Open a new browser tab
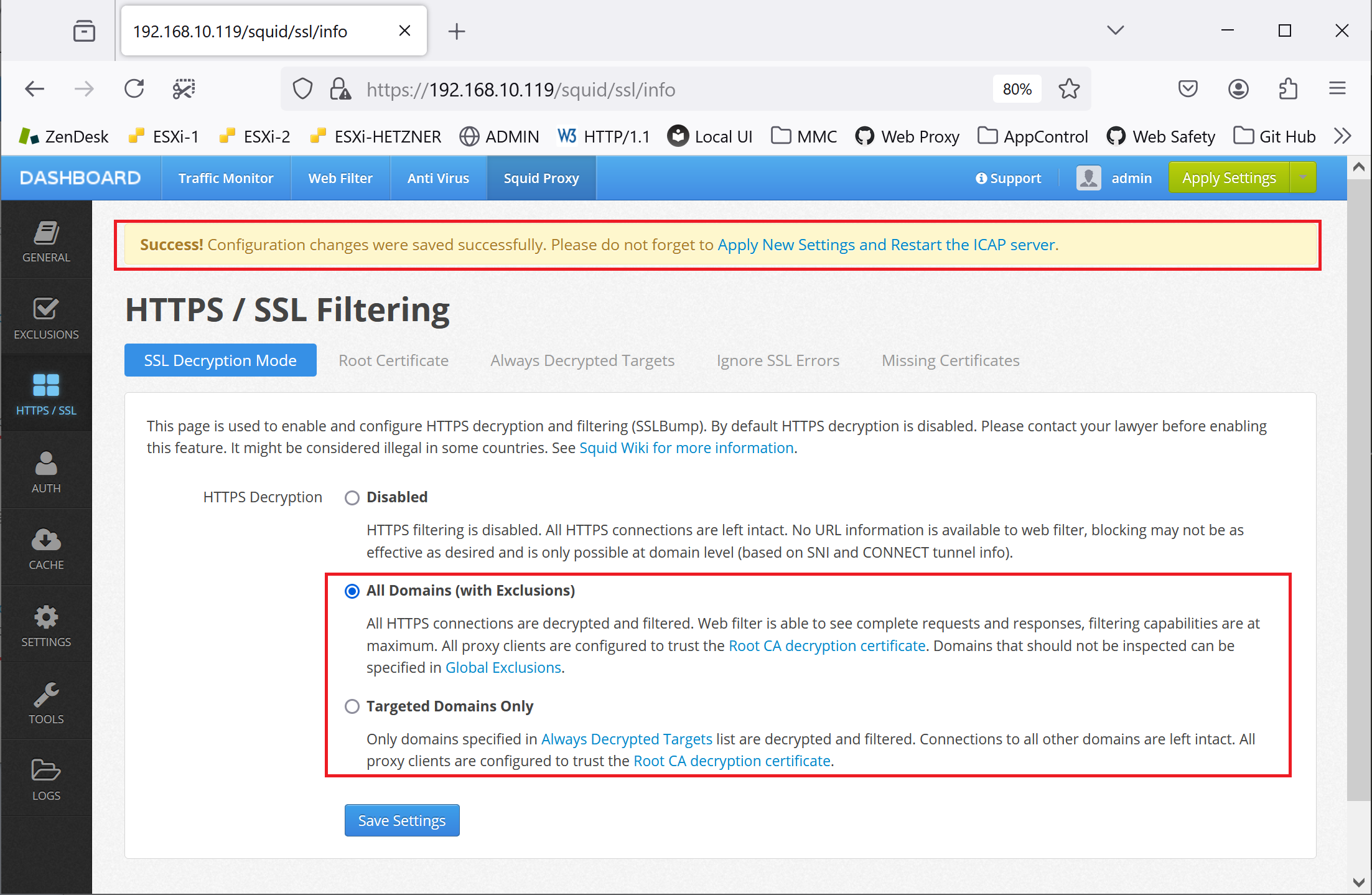 coord(457,30)
